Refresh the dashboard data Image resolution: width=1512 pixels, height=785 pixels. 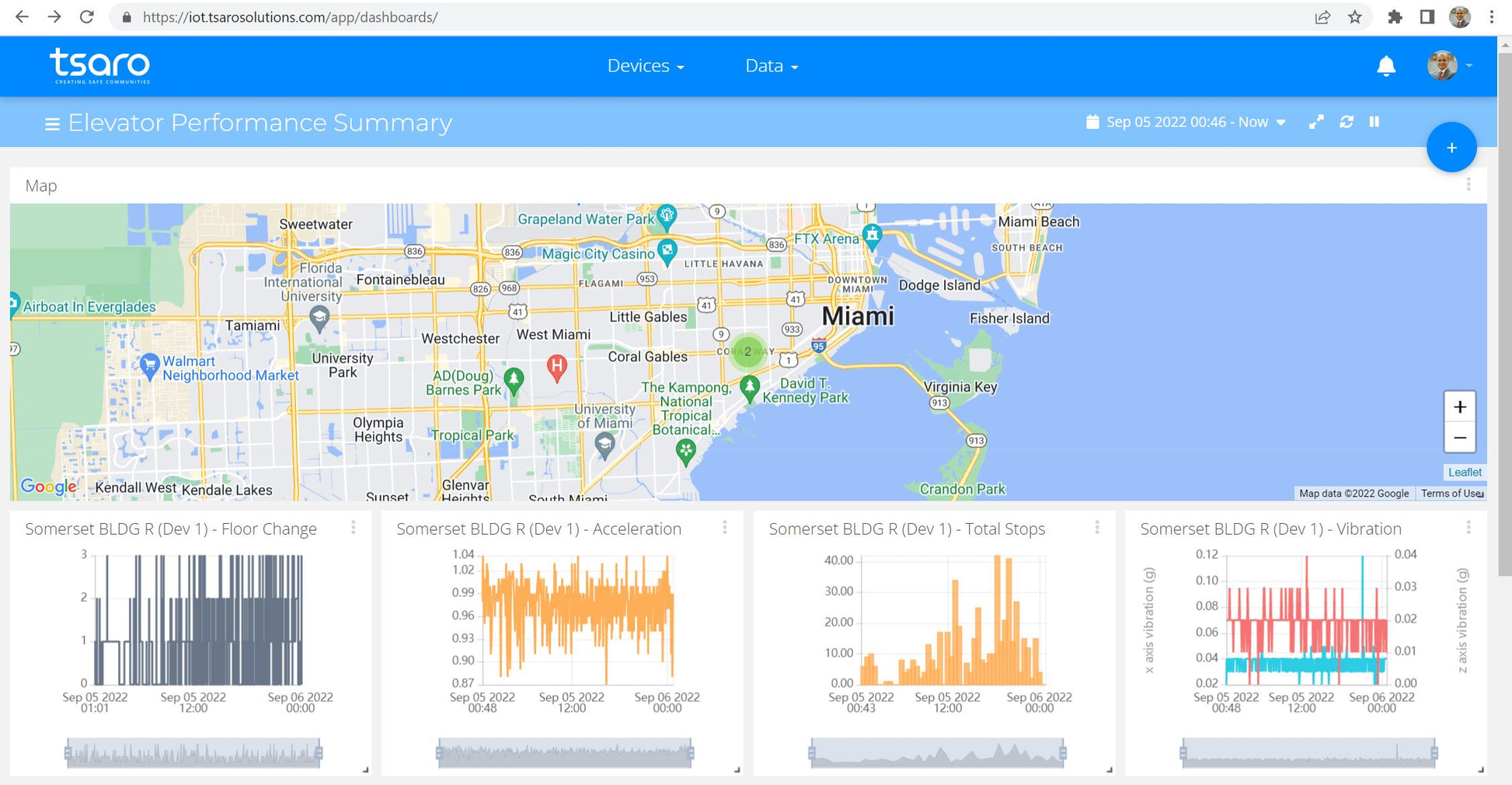point(1347,122)
